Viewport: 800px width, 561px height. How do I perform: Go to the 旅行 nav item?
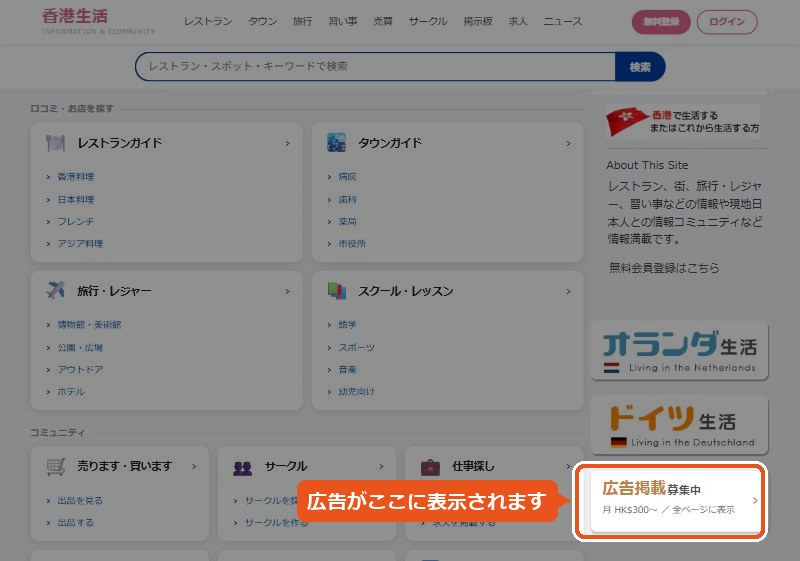302,21
